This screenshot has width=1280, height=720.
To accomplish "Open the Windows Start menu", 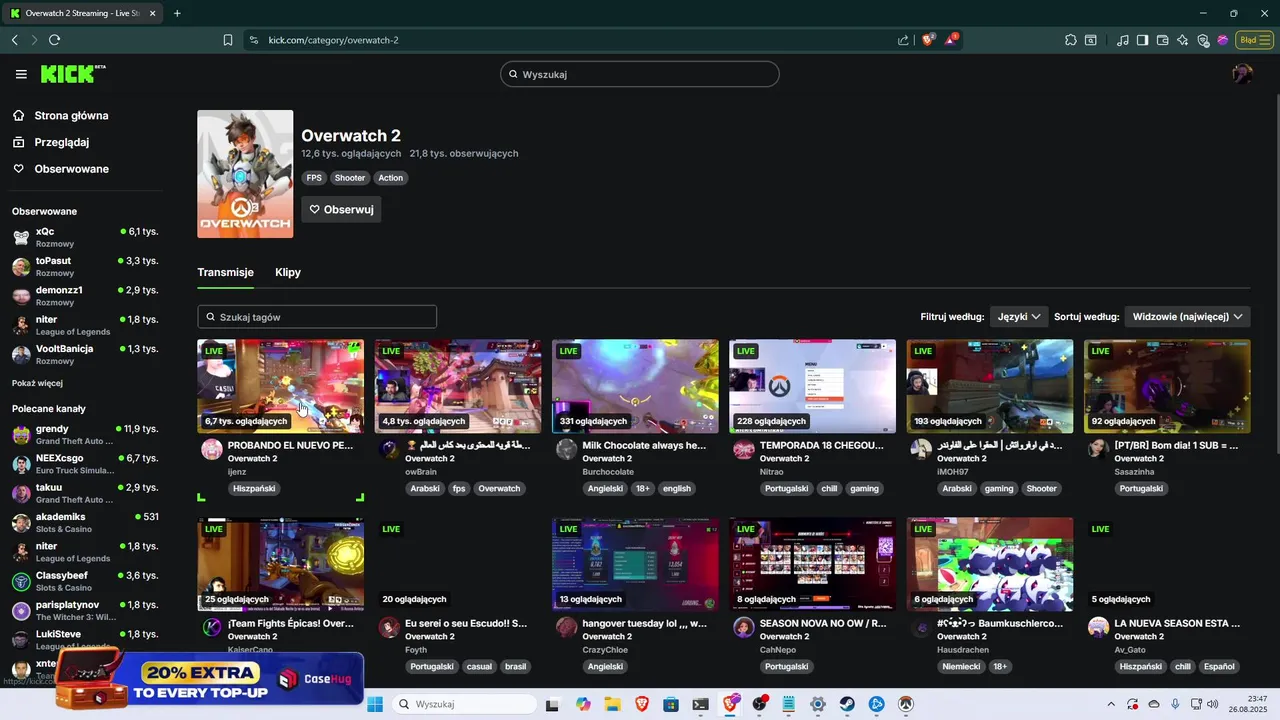I will click(375, 704).
